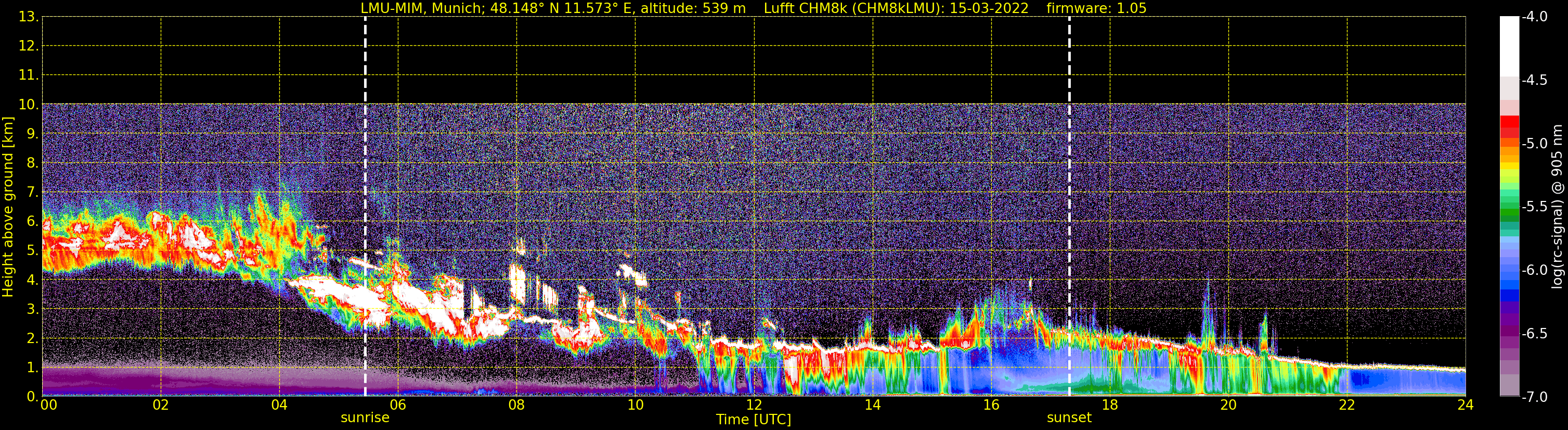
Task: Click the 'Time [UTC]' axis label
Action: click(754, 420)
